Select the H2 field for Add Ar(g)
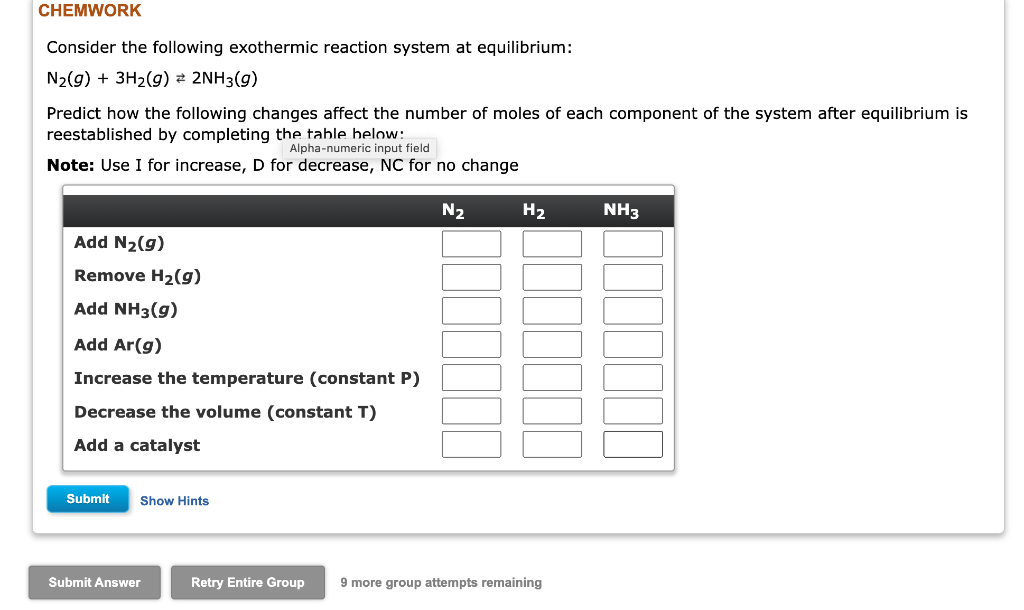The width and height of the screenshot is (1024, 610). pyautogui.click(x=552, y=344)
